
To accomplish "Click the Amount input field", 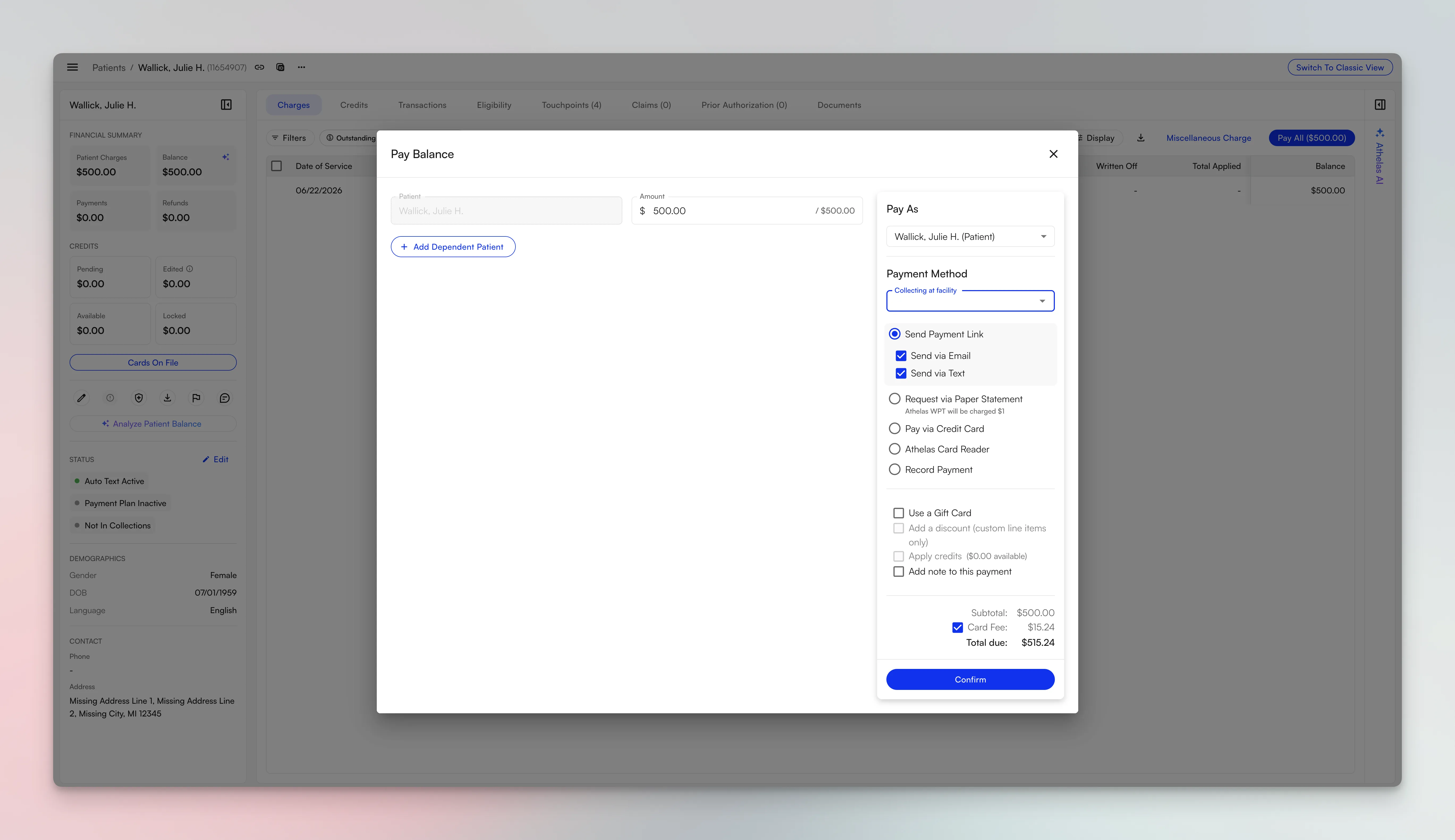I will (747, 211).
